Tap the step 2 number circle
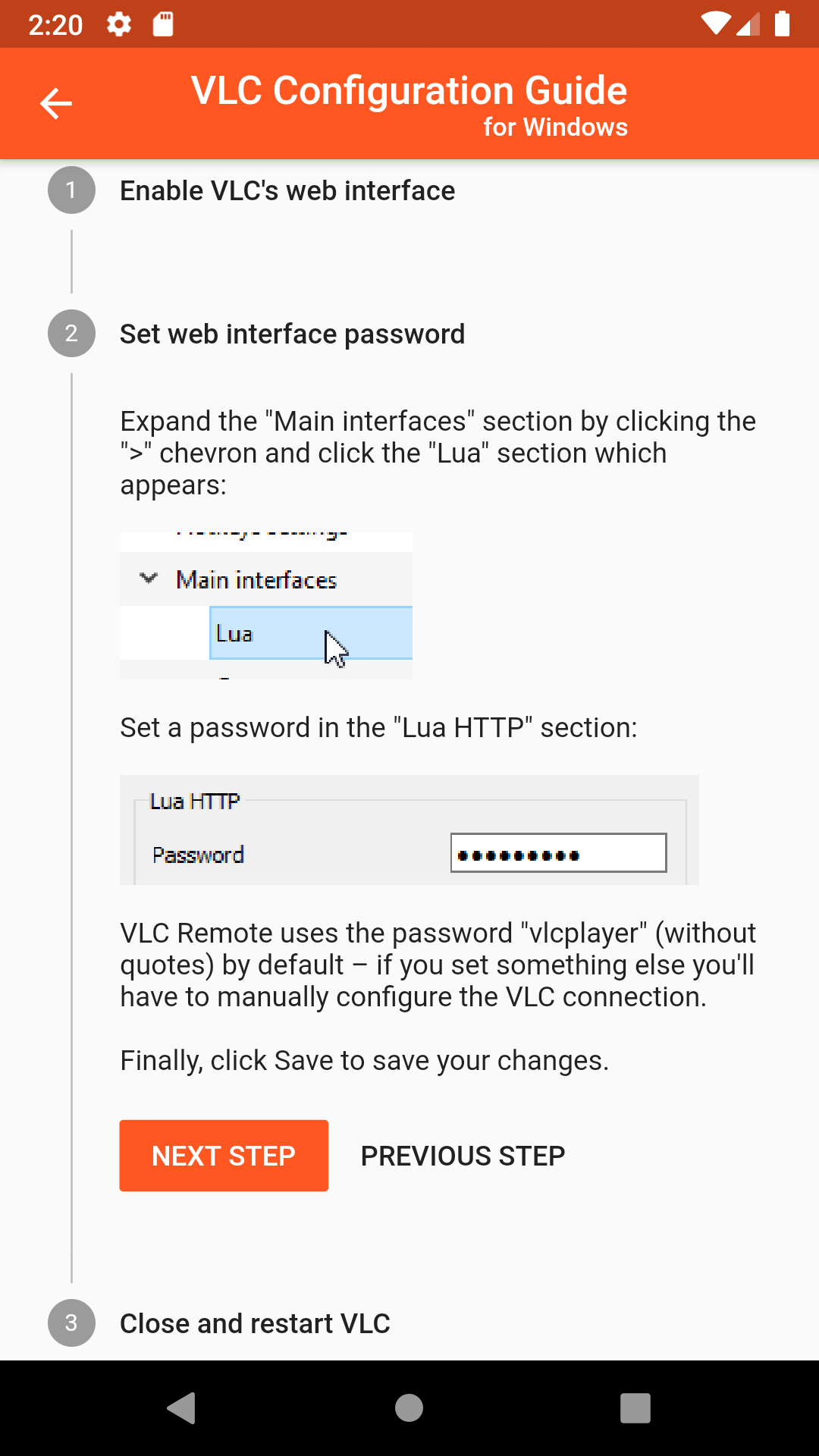819x1456 pixels. tap(71, 334)
